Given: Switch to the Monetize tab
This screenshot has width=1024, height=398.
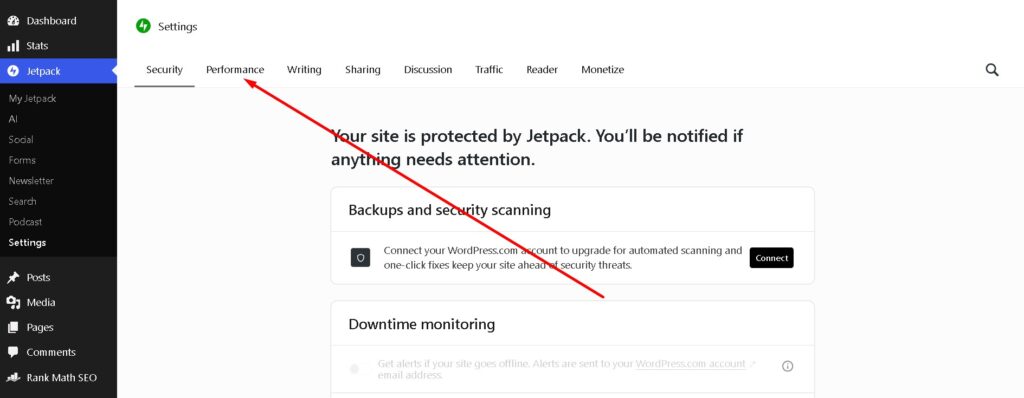Looking at the screenshot, I should 603,70.
